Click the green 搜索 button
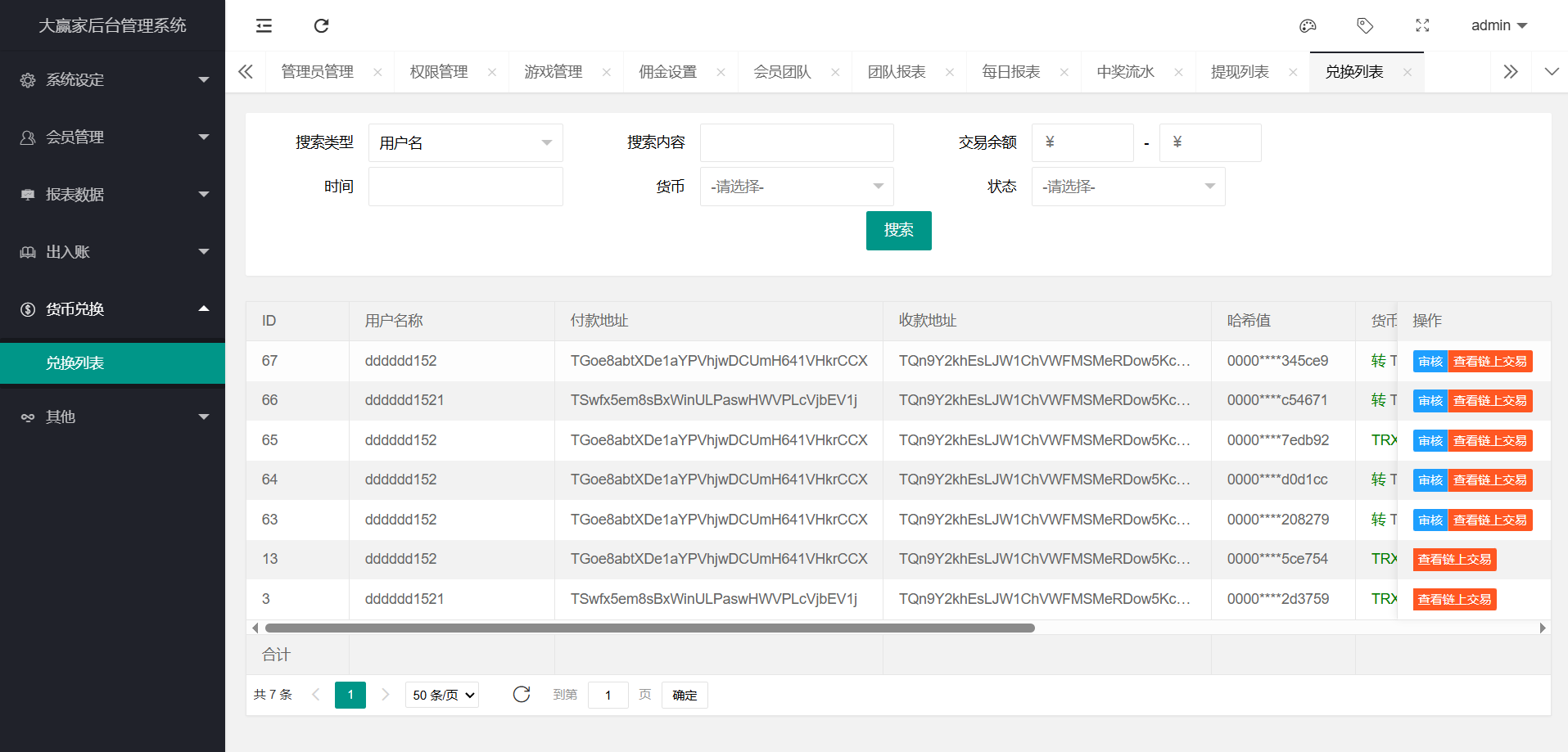 tap(898, 231)
